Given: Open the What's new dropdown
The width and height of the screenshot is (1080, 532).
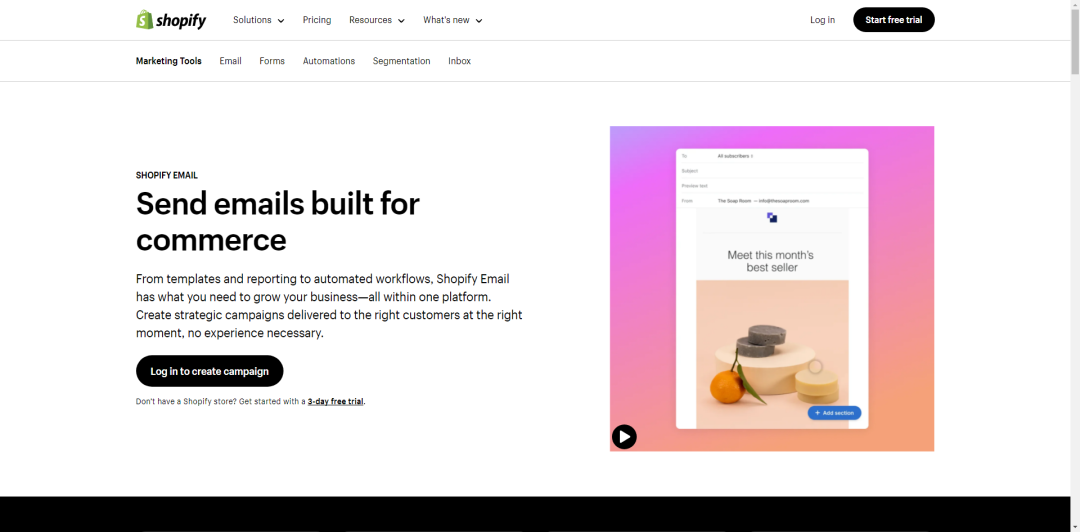Looking at the screenshot, I should tap(453, 20).
